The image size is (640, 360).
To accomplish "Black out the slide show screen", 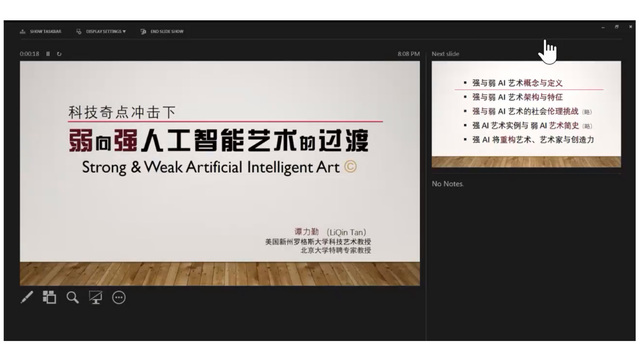I will (96, 297).
